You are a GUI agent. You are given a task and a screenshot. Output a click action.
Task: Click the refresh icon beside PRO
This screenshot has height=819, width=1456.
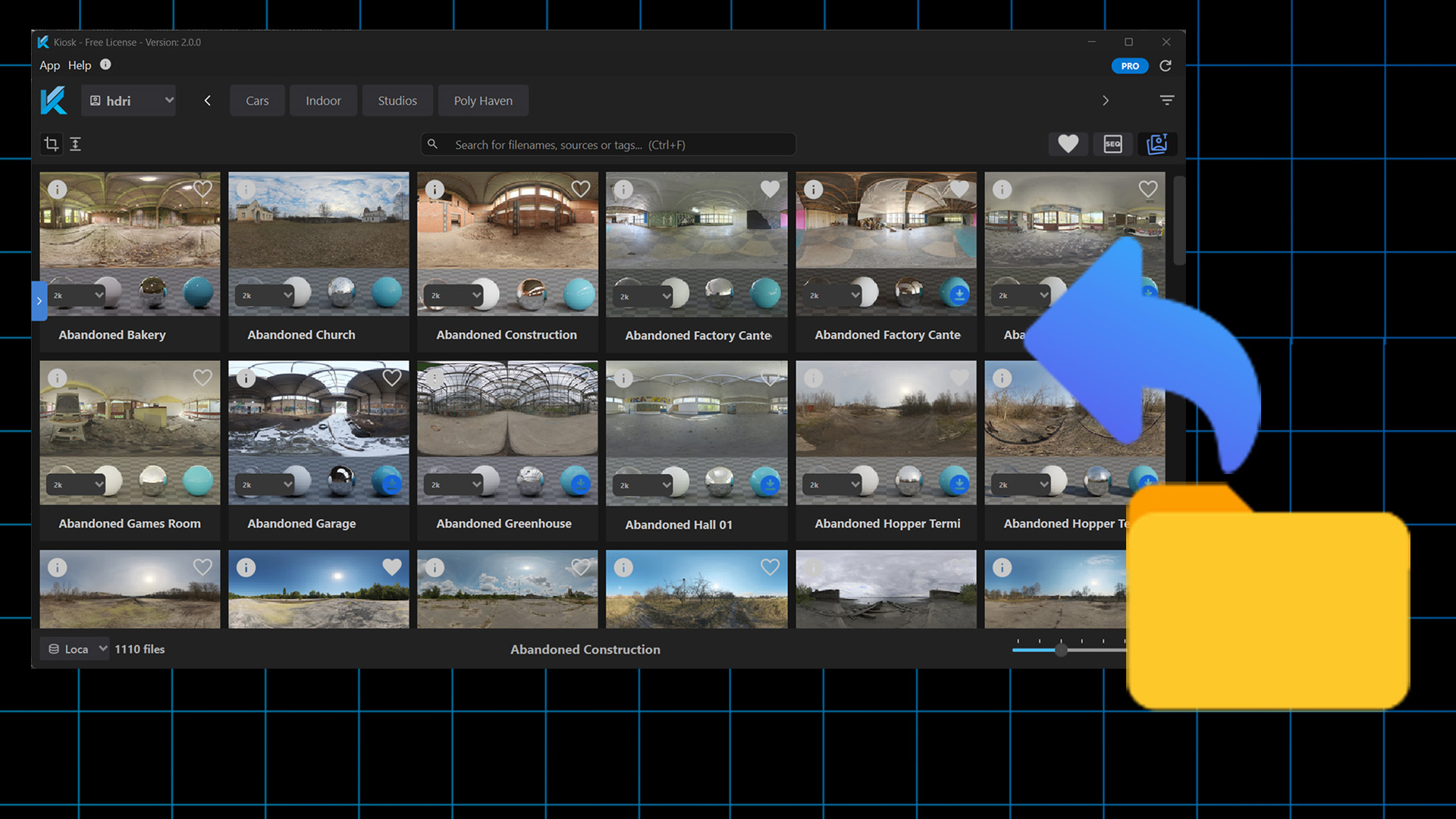(1166, 66)
